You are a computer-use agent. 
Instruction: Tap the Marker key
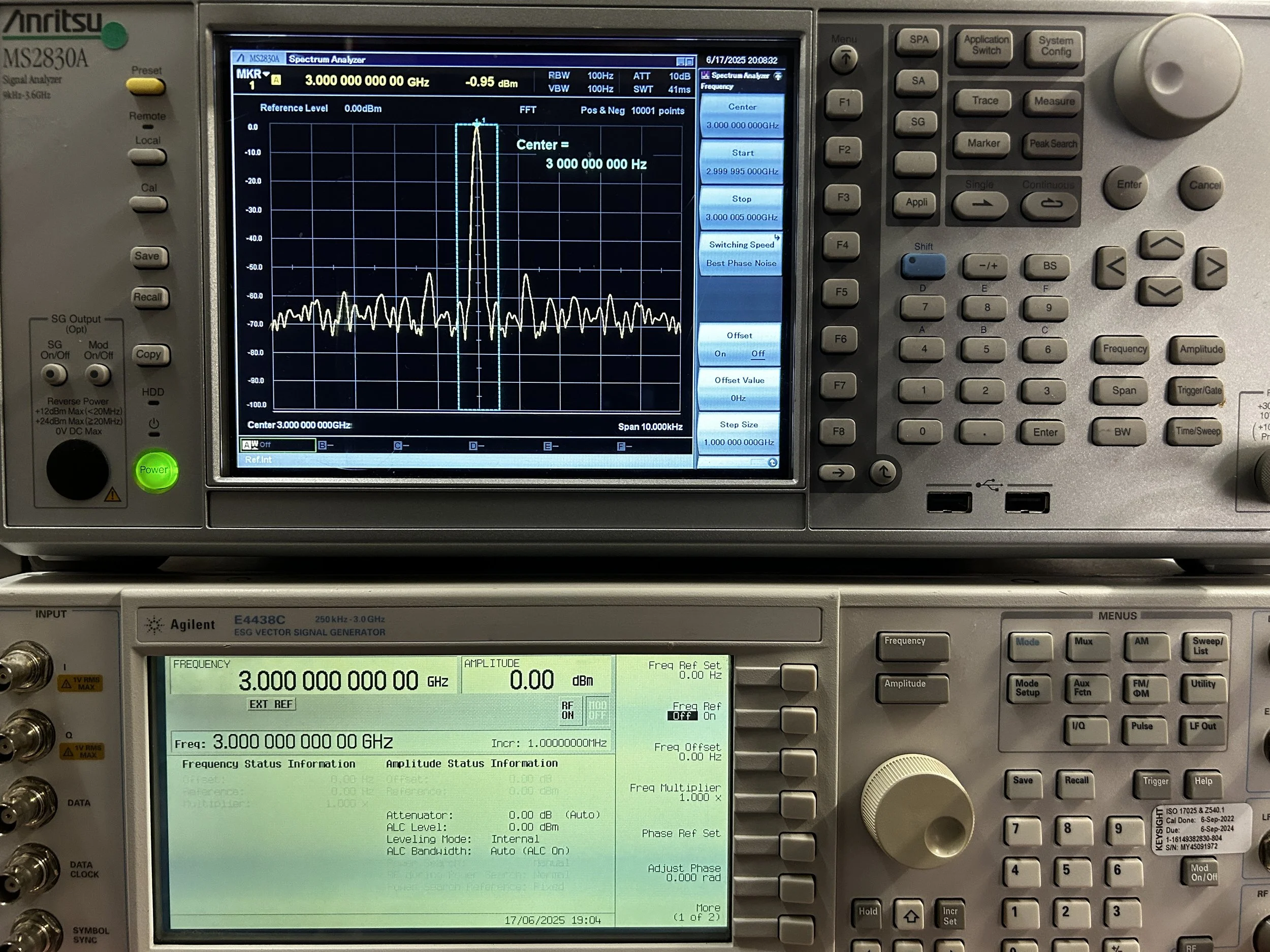[983, 144]
